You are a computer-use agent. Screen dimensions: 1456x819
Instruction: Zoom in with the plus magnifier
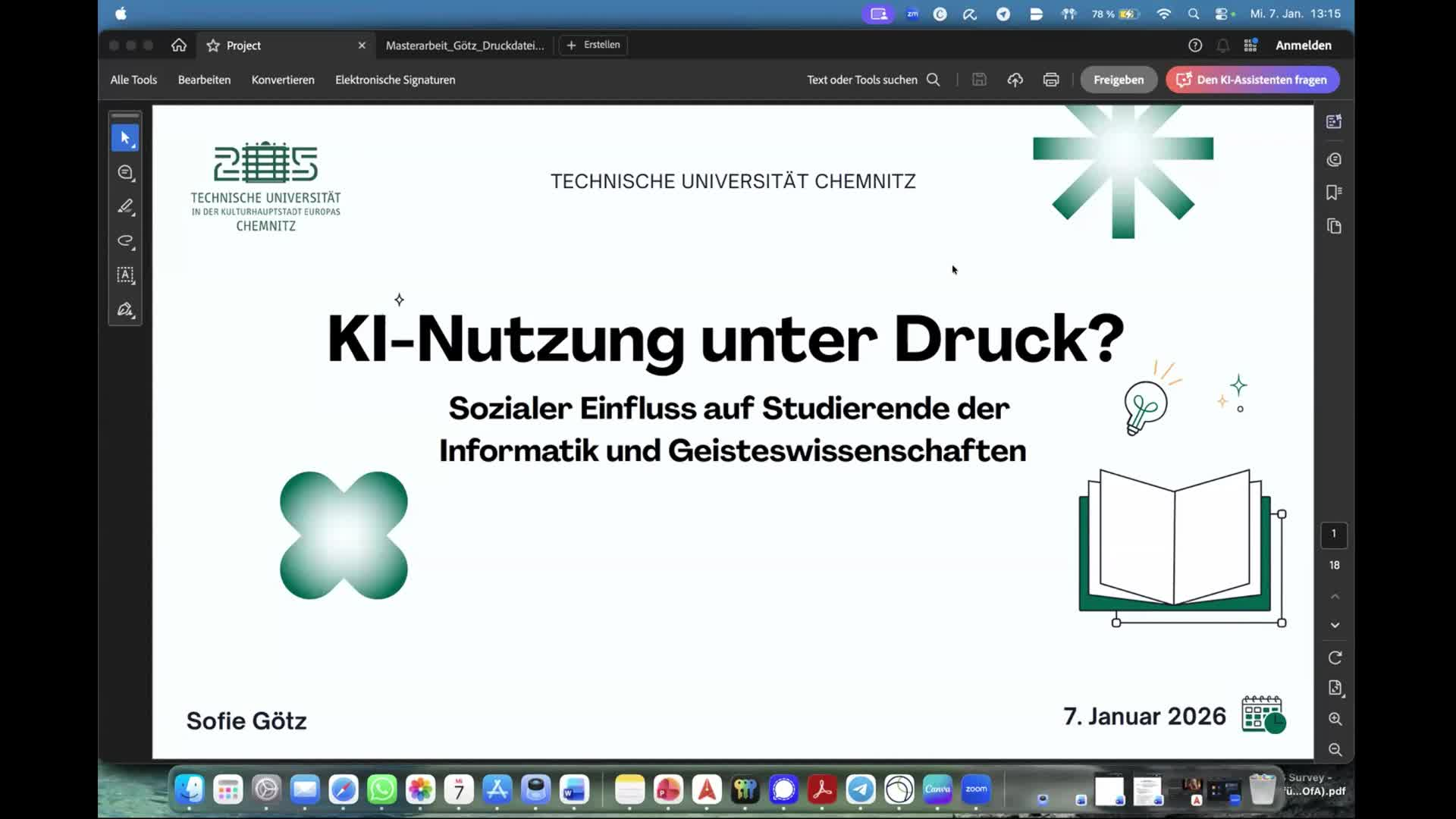point(1335,719)
